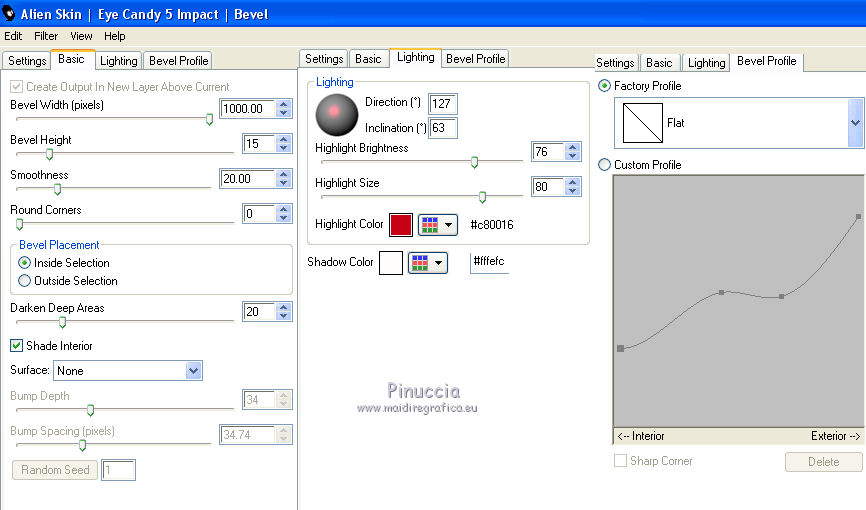Click the lighting direction sphere preview
The height and width of the screenshot is (510, 866).
pyautogui.click(x=337, y=115)
